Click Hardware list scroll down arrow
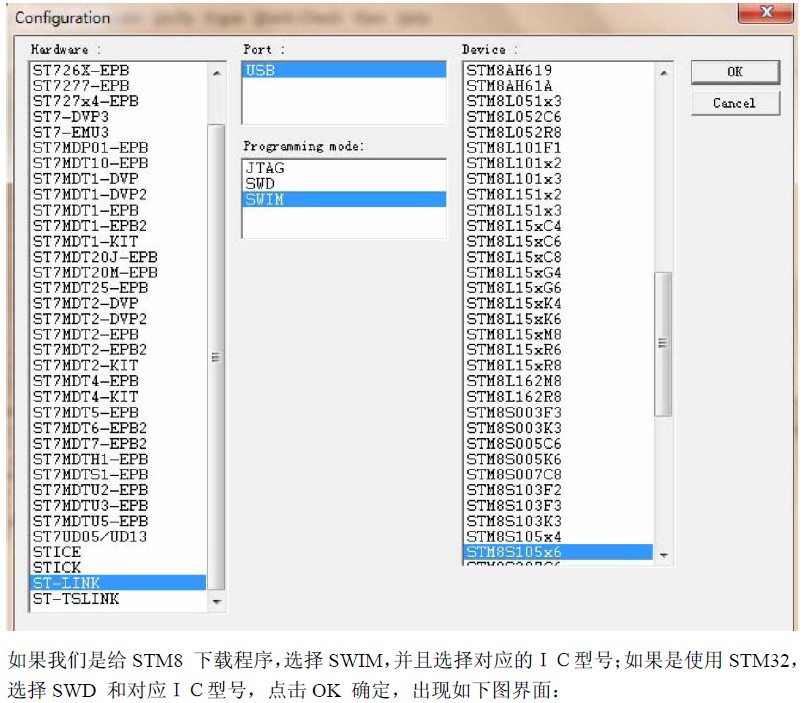The width and height of the screenshot is (807, 703). point(217,601)
